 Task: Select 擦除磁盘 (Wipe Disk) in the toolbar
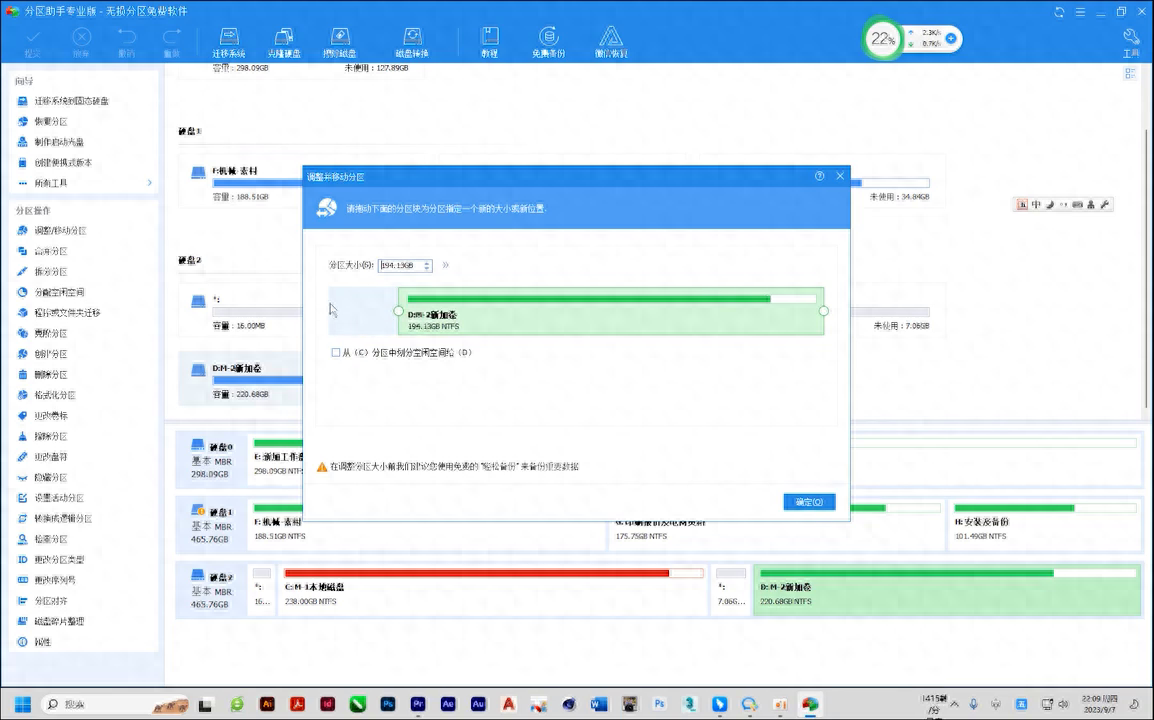coord(338,41)
